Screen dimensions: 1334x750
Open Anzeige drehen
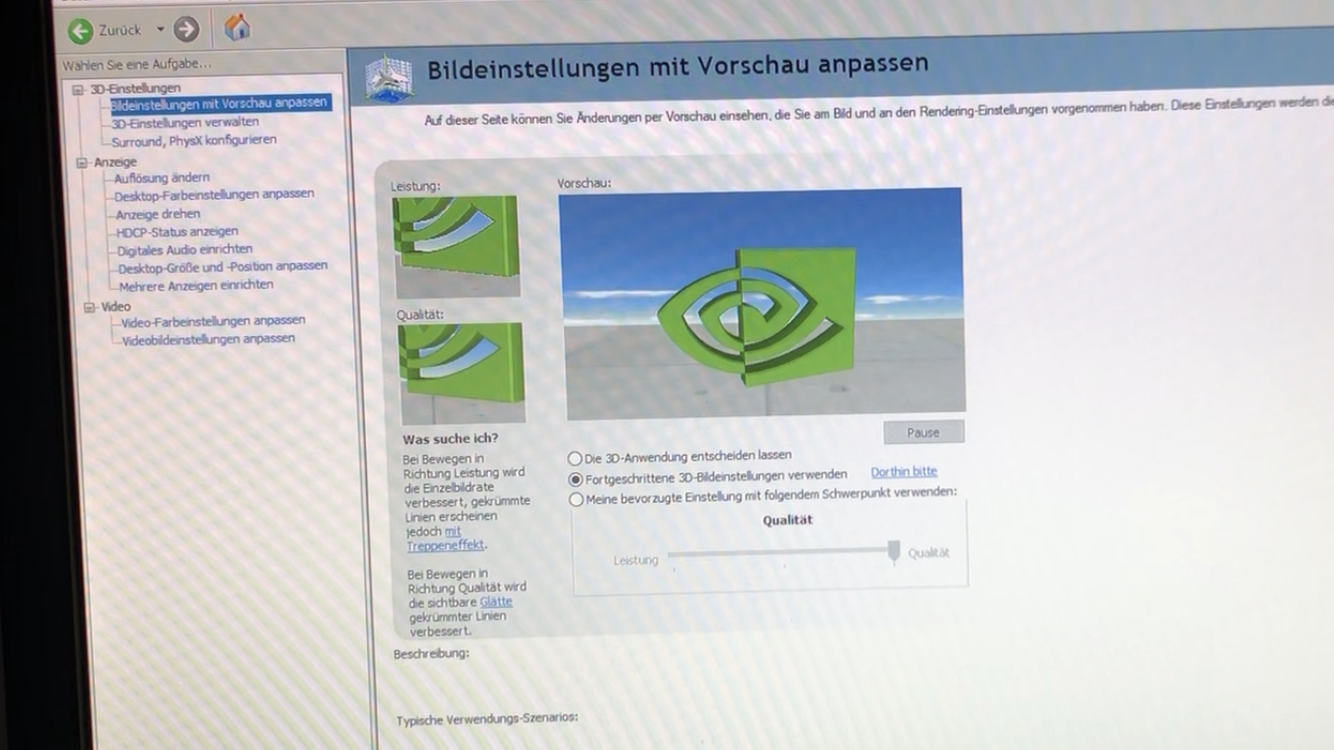158,214
